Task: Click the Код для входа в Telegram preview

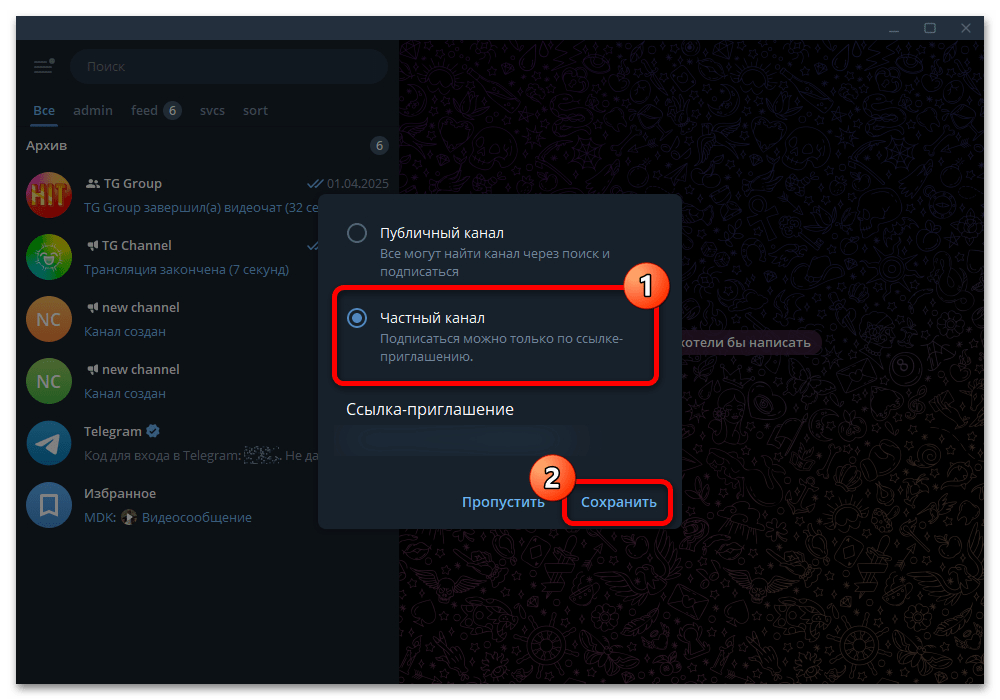Action: coord(201,455)
